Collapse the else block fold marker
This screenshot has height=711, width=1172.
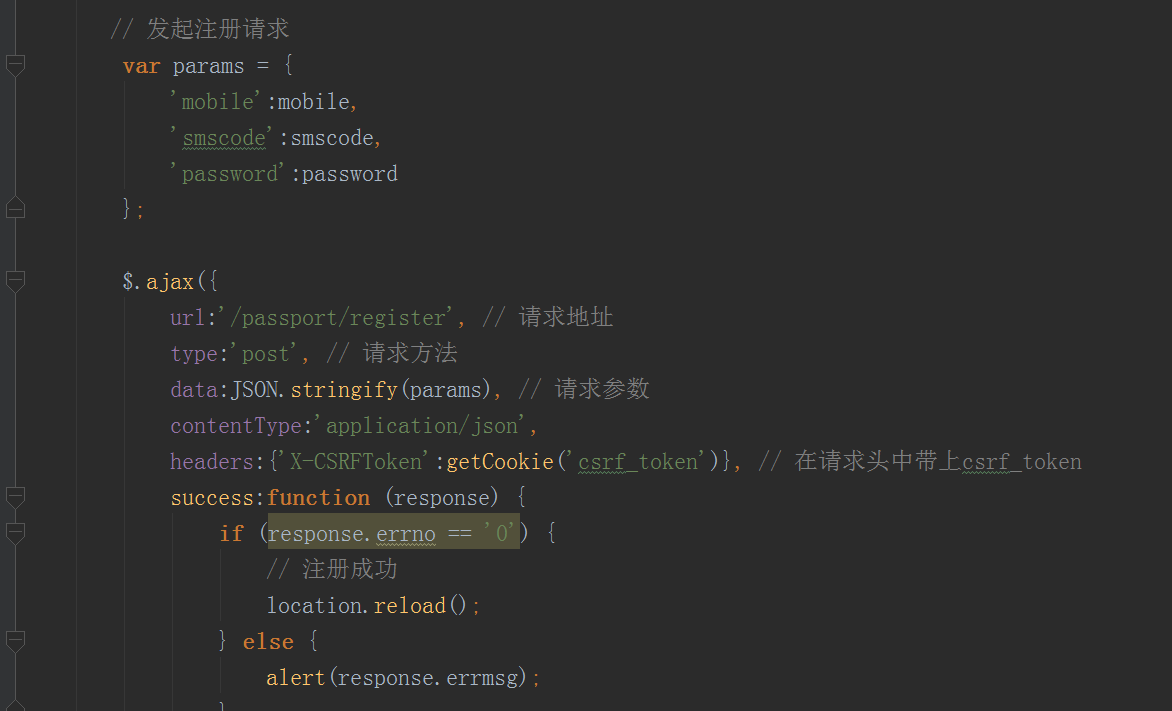click(x=14, y=641)
